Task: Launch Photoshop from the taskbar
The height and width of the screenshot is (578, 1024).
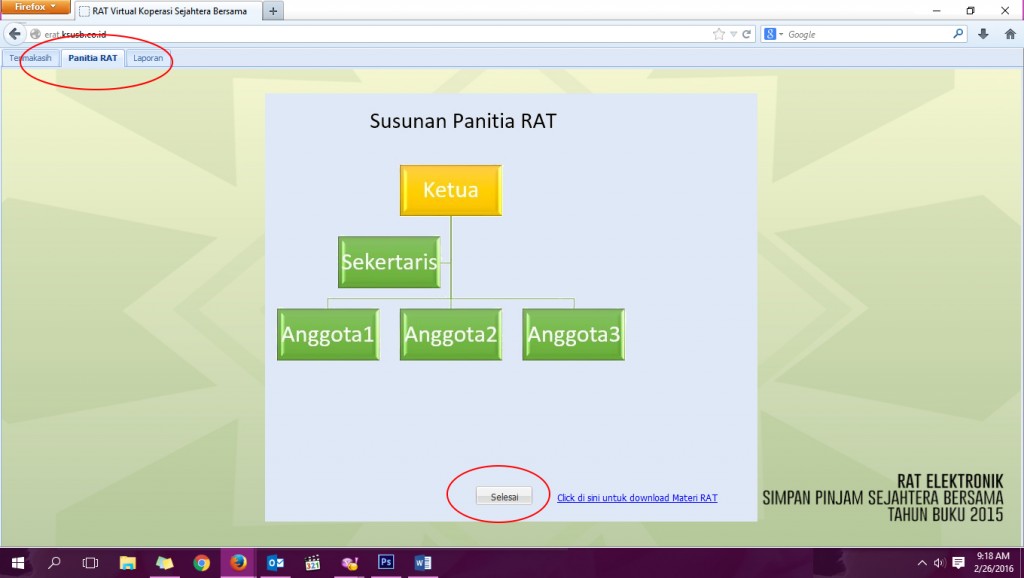Action: tap(385, 562)
